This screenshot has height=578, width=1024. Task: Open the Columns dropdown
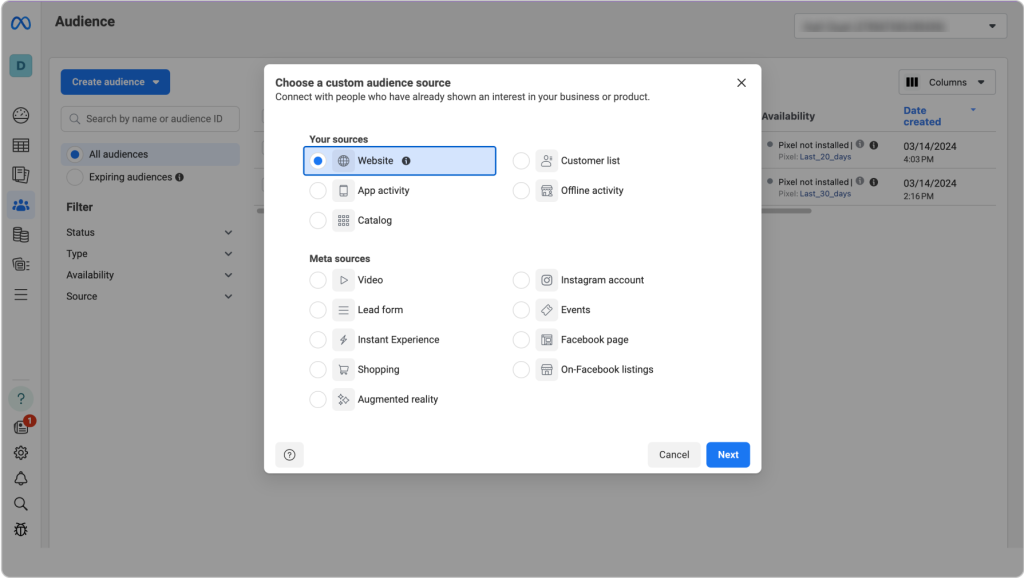(947, 82)
